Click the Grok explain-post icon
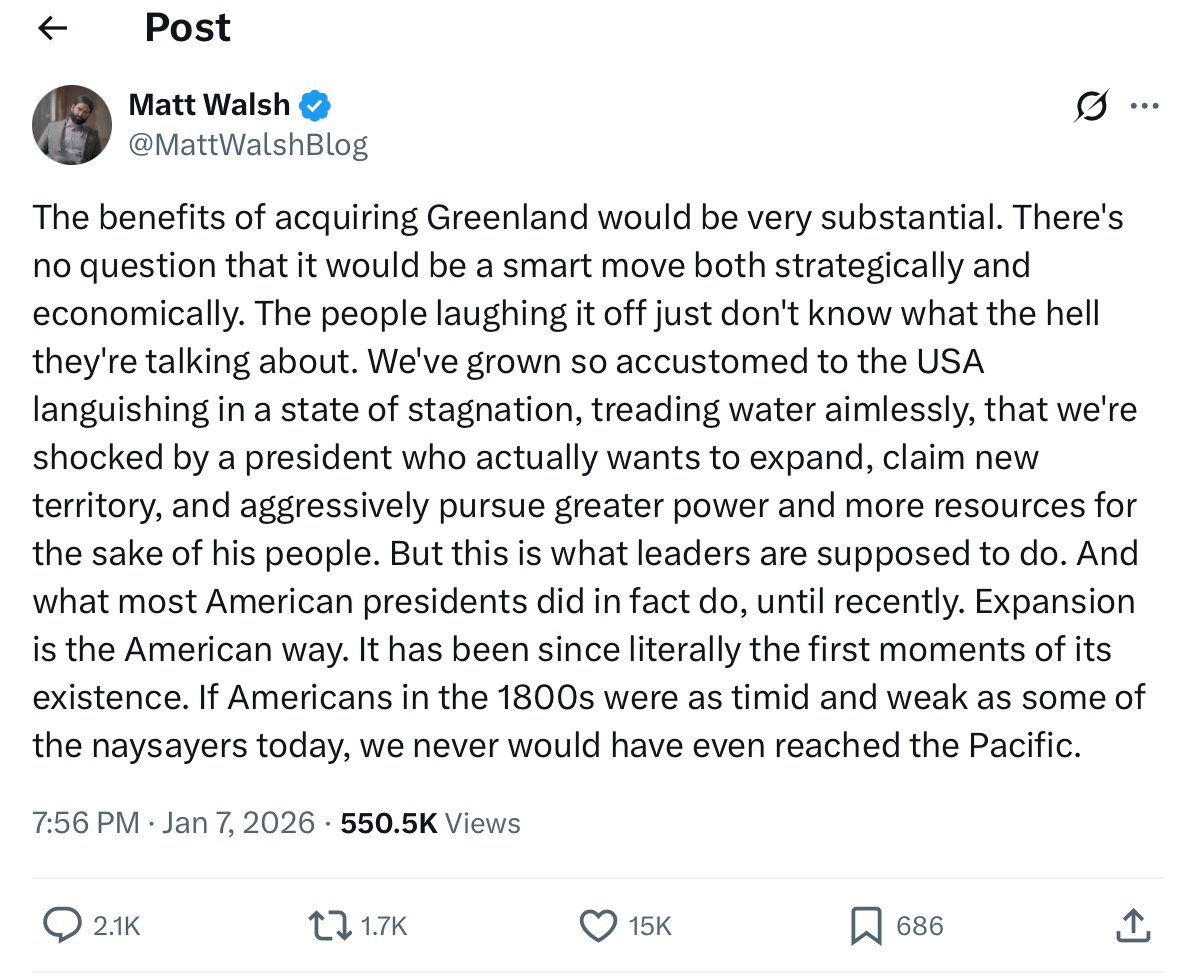The image size is (1194, 976). (x=1090, y=106)
